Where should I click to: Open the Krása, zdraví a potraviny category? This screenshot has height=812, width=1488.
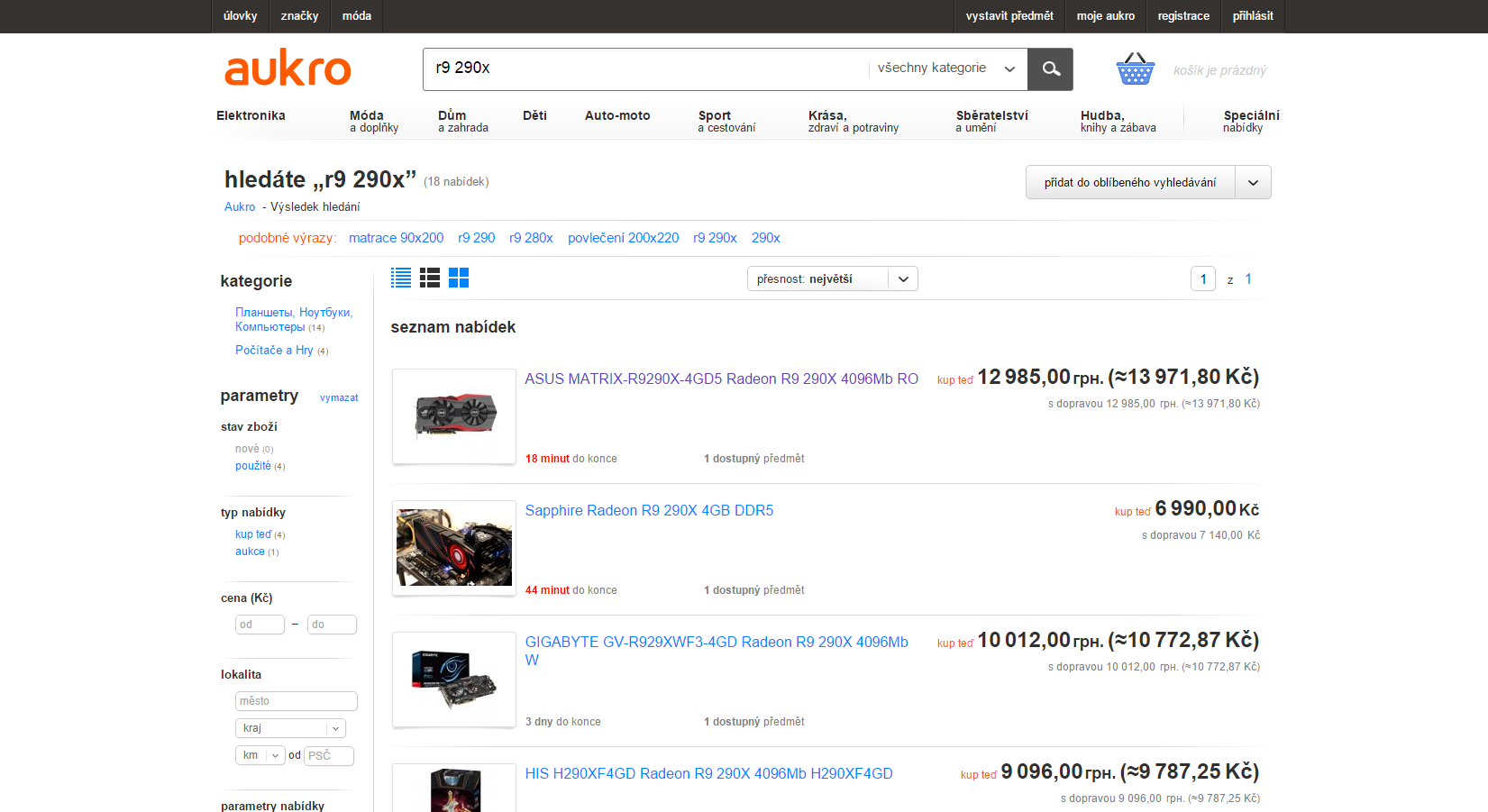854,122
